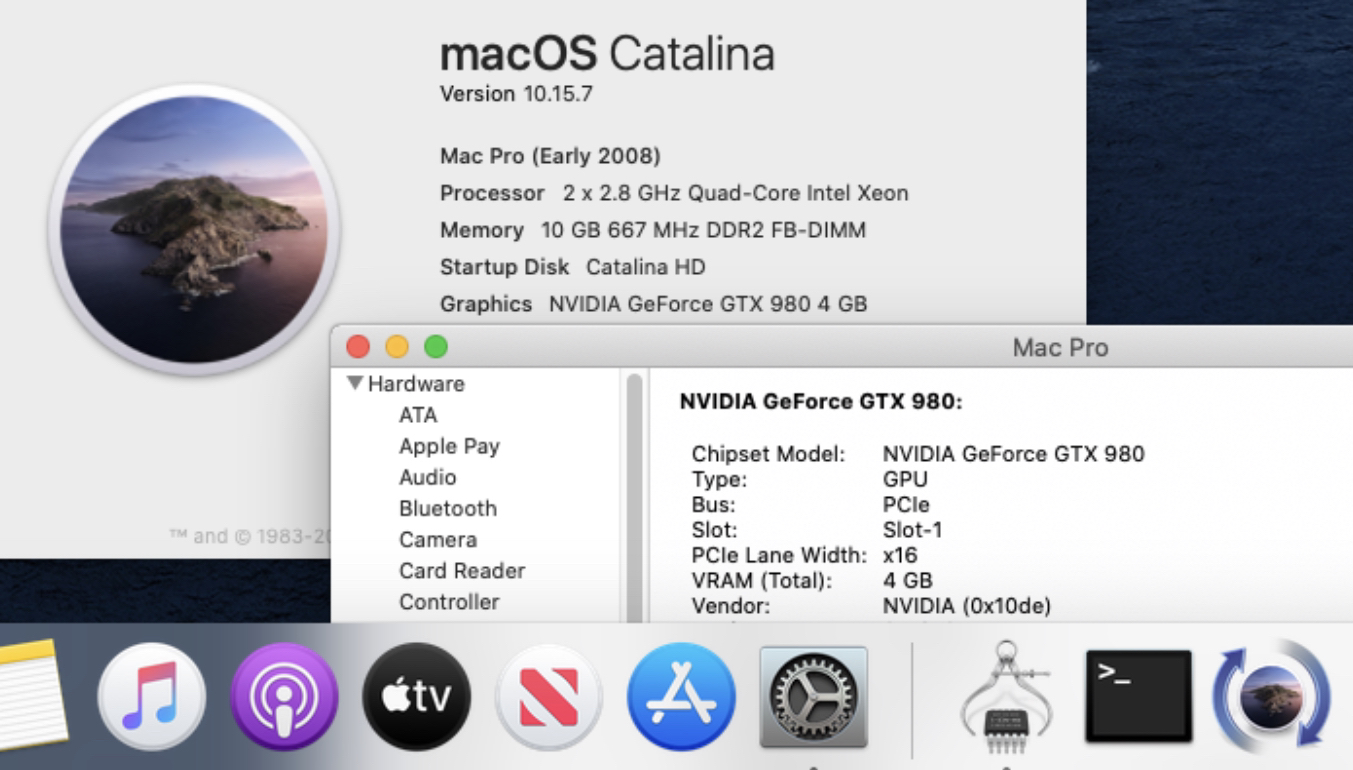This screenshot has width=1353, height=770.
Task: Click the Slot-1 value
Action: click(912, 529)
